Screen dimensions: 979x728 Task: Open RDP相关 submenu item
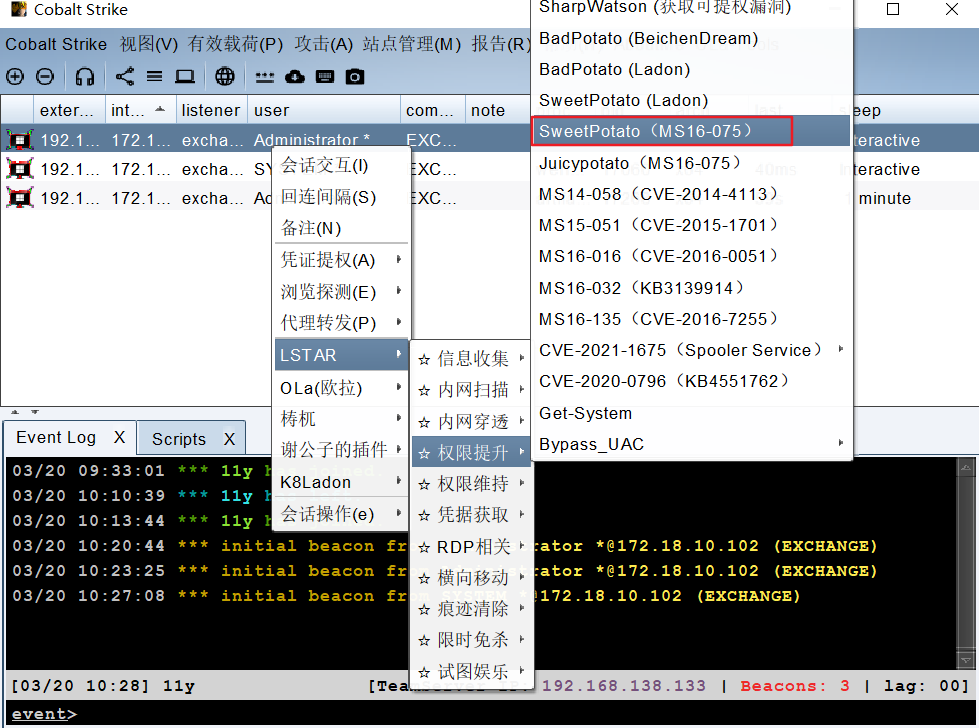point(471,547)
